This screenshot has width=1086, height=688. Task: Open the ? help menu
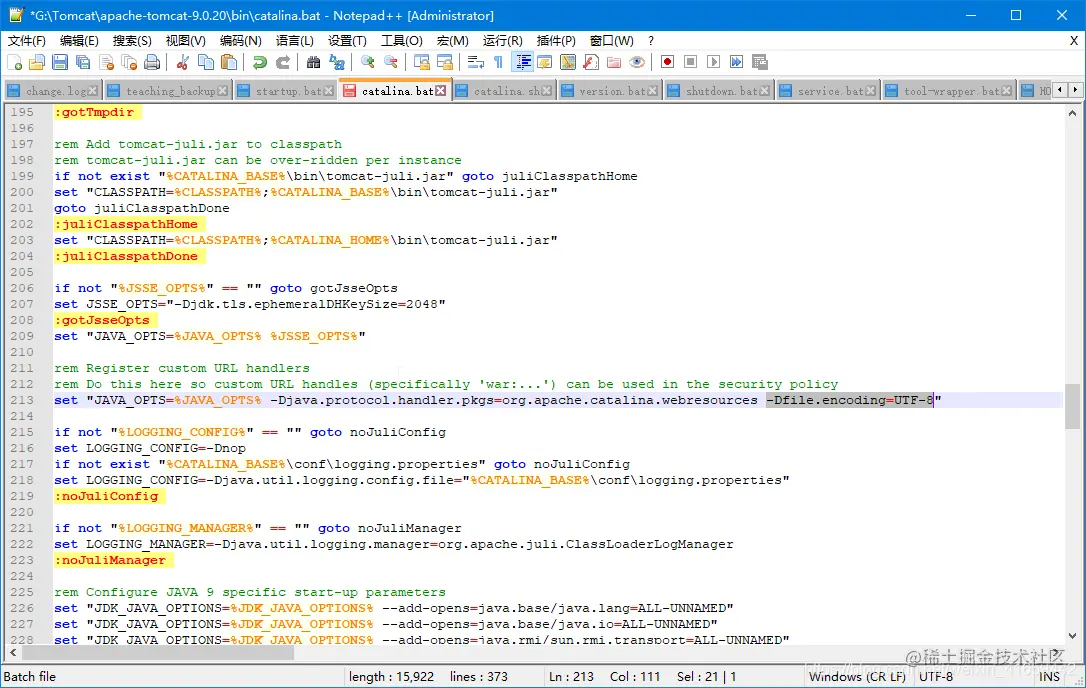point(650,41)
